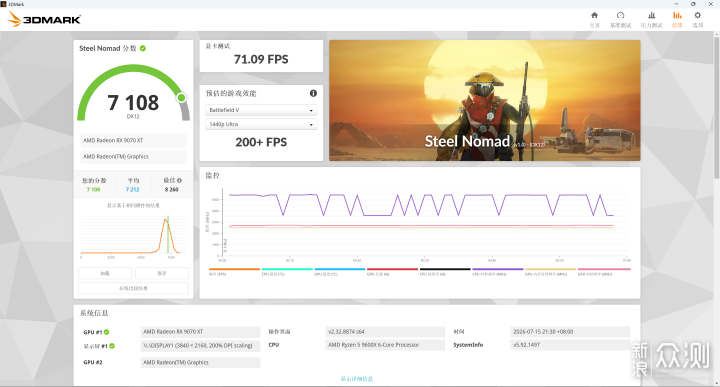Toggle the pink GPU clock frequency legend
This screenshot has height=387, width=720.
604,272
